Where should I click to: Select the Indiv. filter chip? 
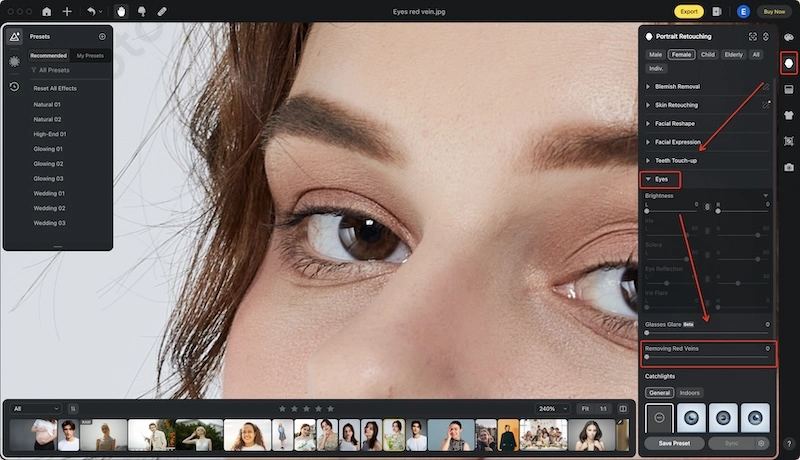656,68
